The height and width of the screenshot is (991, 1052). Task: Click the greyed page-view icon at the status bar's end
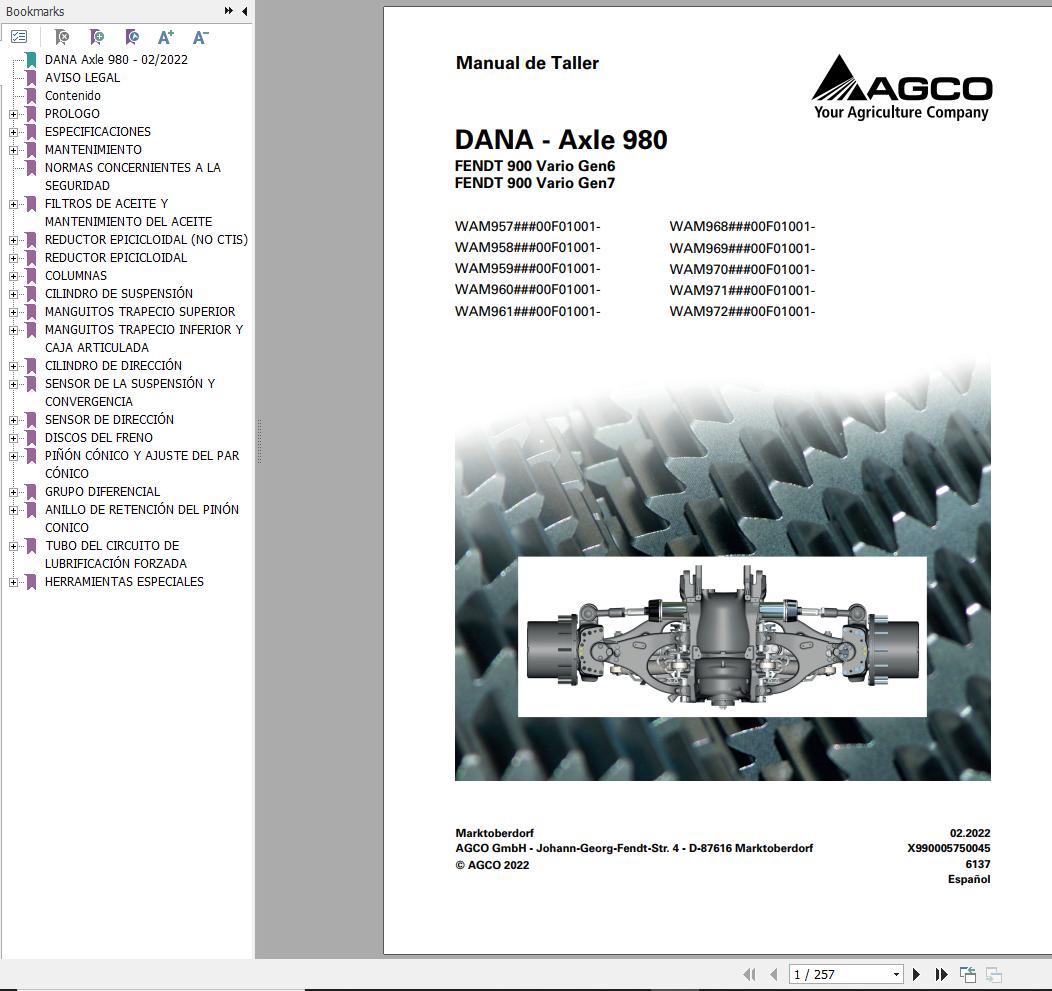point(994,974)
